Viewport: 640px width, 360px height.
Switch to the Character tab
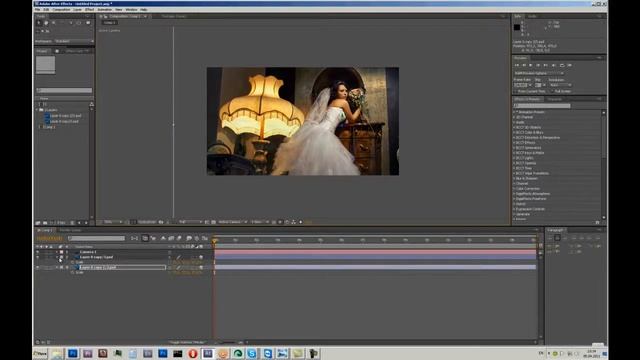point(555,99)
